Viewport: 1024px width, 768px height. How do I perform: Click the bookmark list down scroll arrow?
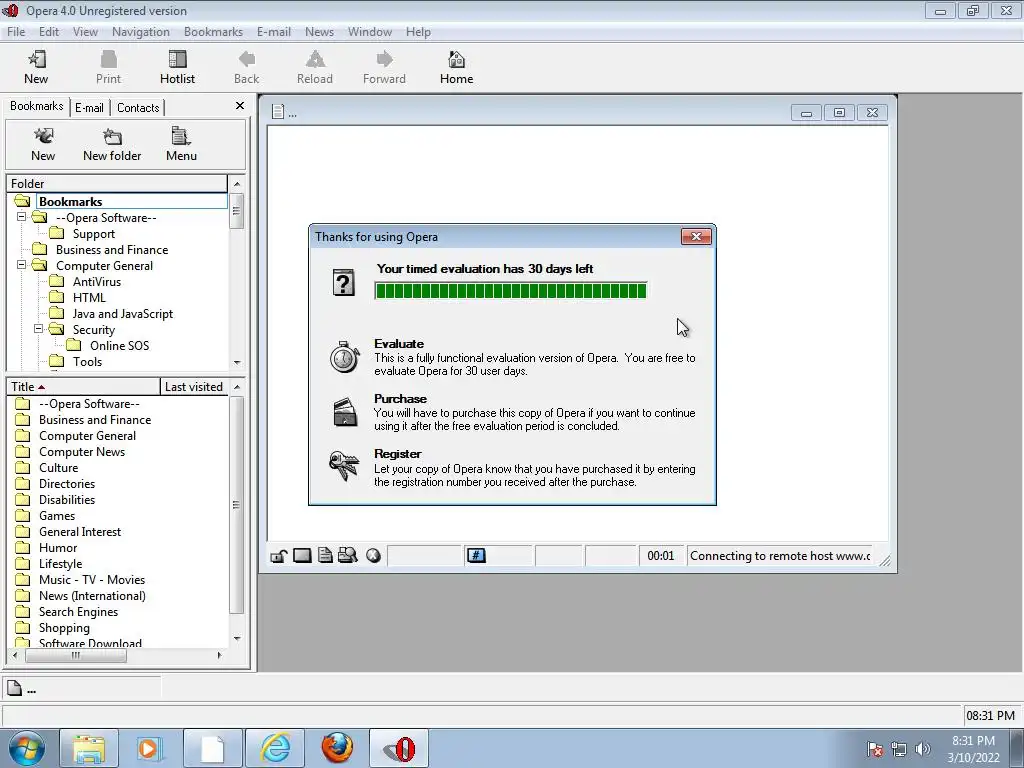[x=237, y=639]
